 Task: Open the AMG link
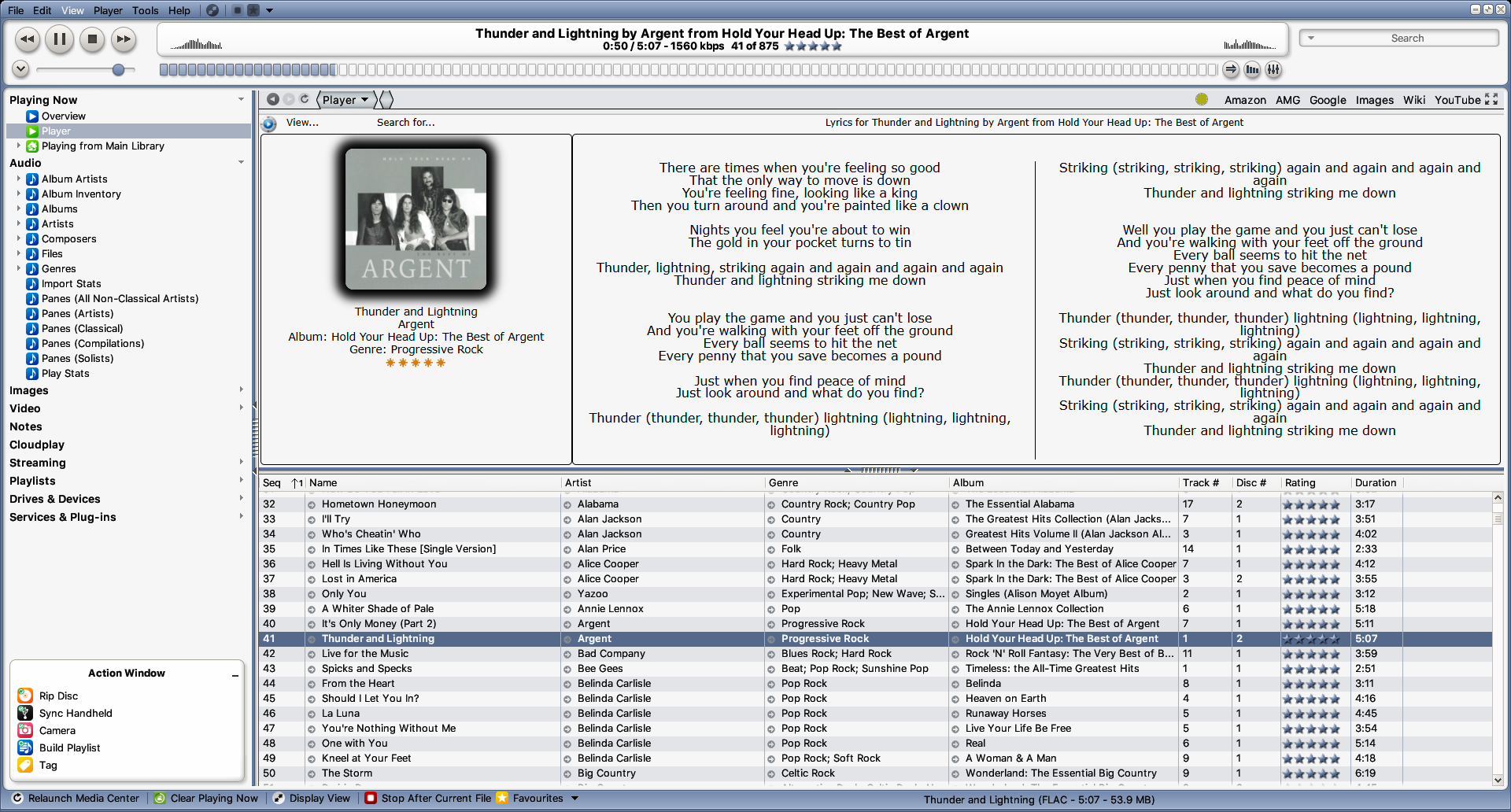1288,100
